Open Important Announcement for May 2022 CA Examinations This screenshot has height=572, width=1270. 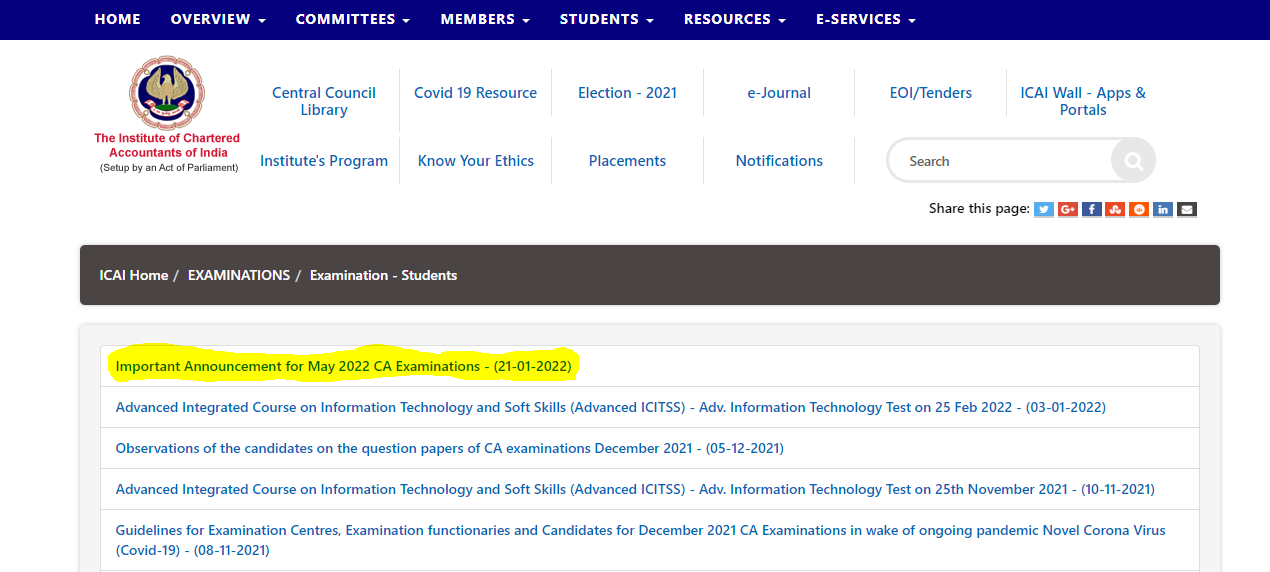344,367
